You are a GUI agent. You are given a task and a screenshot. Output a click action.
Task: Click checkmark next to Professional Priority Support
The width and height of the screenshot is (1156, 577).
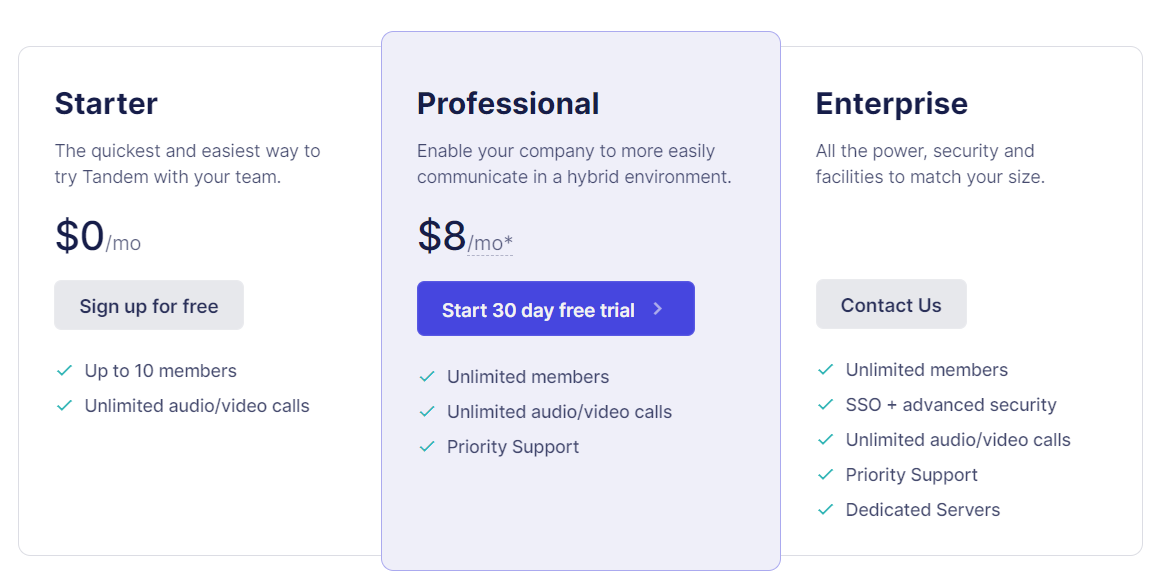click(x=427, y=447)
